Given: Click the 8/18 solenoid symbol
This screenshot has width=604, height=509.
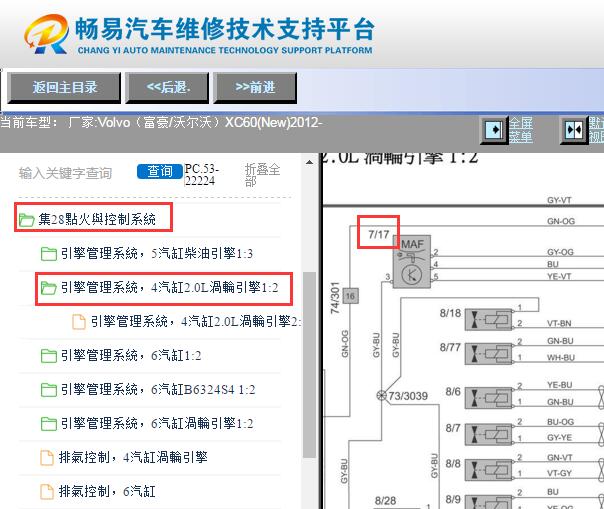Looking at the screenshot, I should [x=488, y=320].
